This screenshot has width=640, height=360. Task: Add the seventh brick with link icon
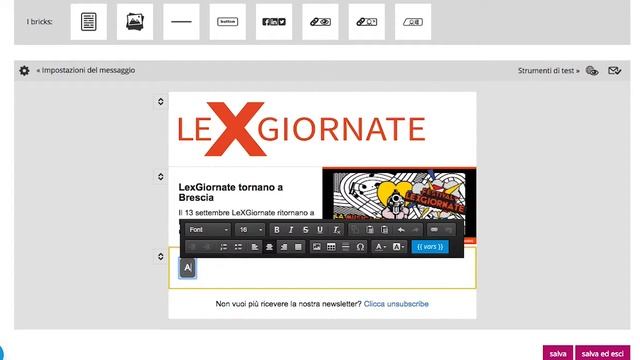367,22
